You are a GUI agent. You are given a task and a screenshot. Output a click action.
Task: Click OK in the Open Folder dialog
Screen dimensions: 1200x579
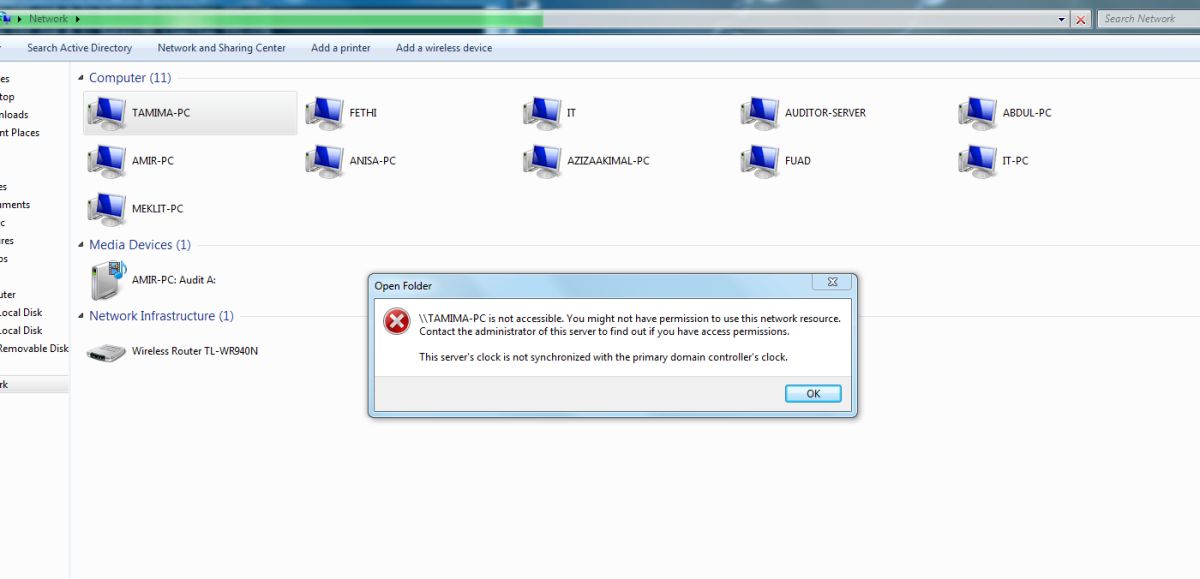[x=813, y=394]
